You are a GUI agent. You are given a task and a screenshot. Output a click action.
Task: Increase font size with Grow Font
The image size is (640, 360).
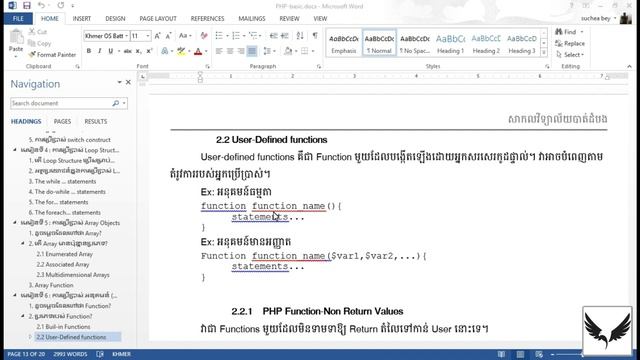[158, 36]
